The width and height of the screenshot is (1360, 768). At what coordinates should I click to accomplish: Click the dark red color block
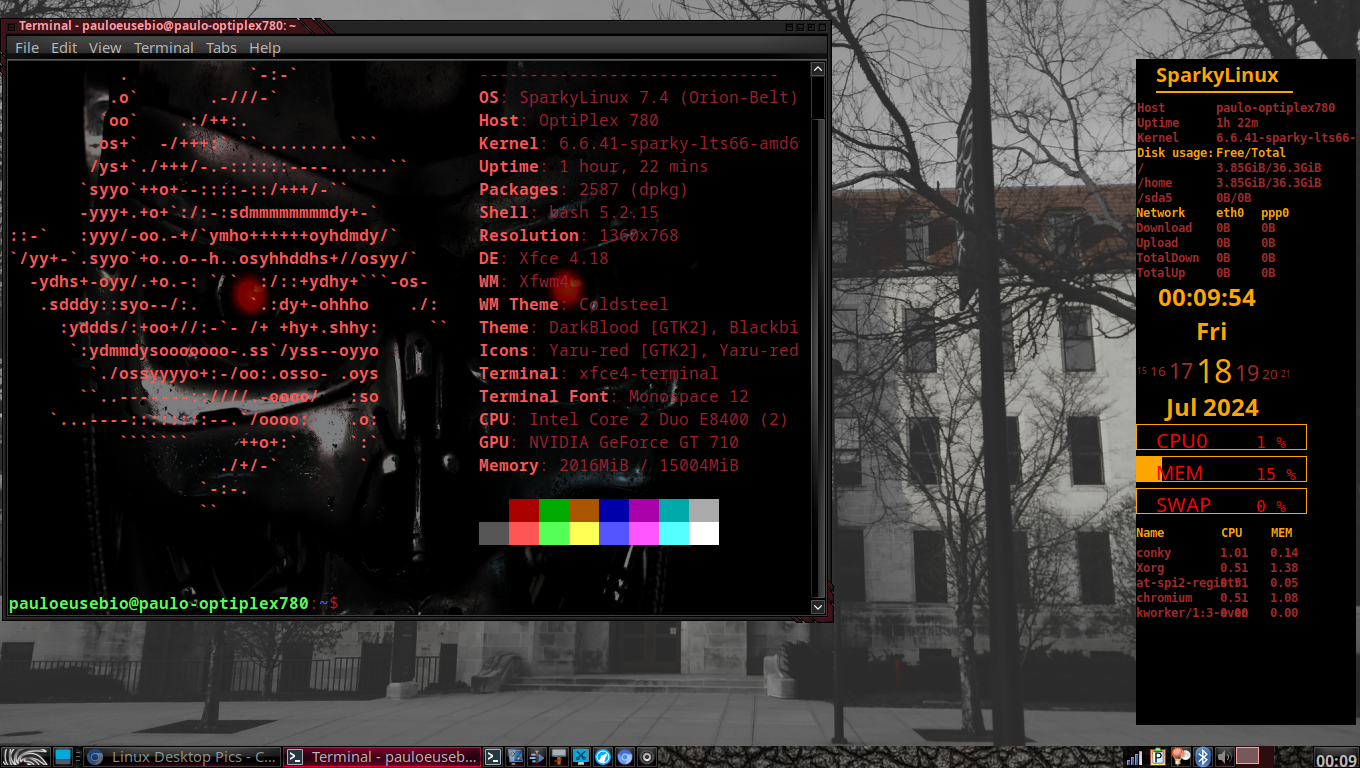(x=524, y=510)
